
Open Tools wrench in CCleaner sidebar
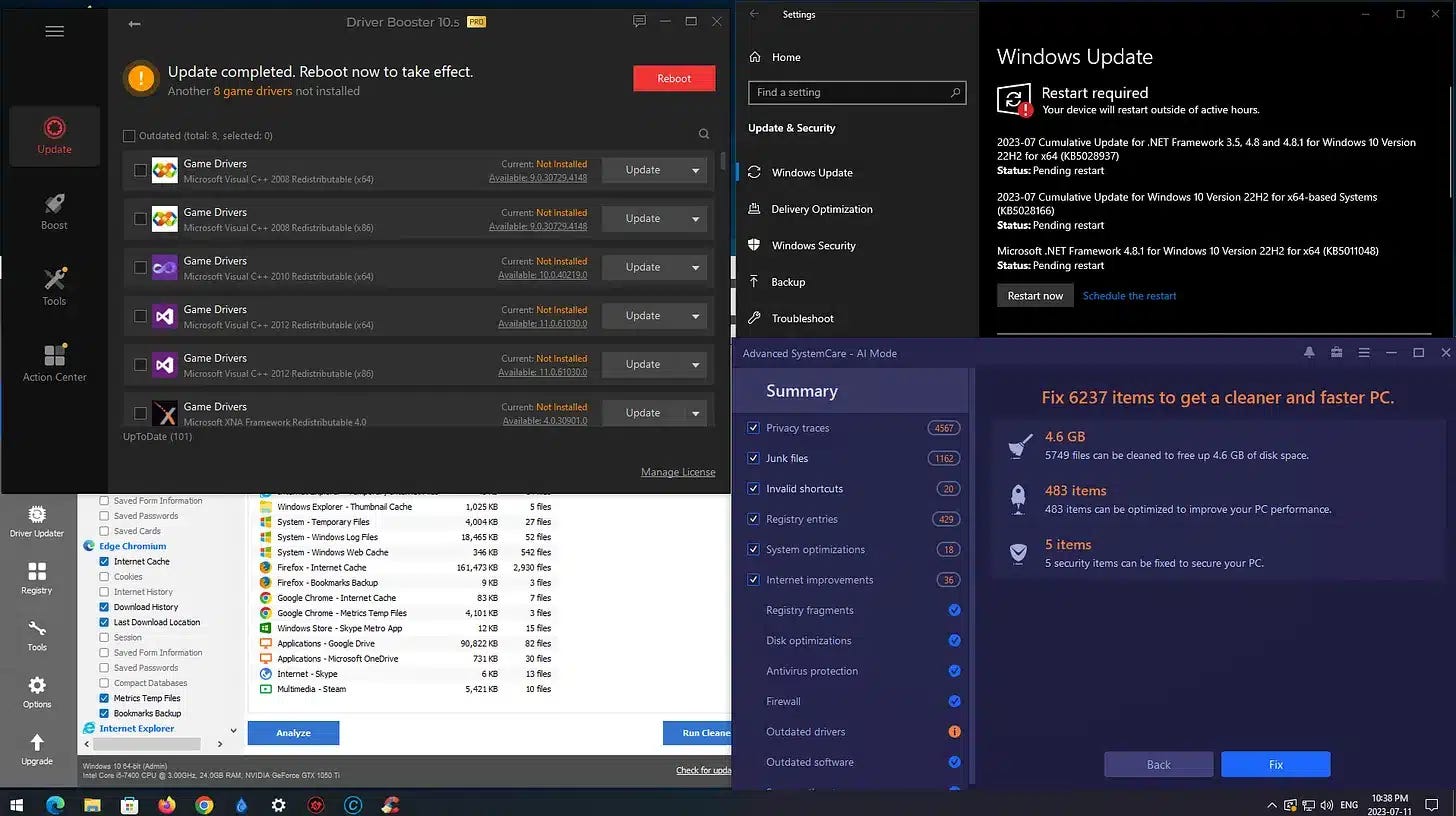pyautogui.click(x=37, y=635)
